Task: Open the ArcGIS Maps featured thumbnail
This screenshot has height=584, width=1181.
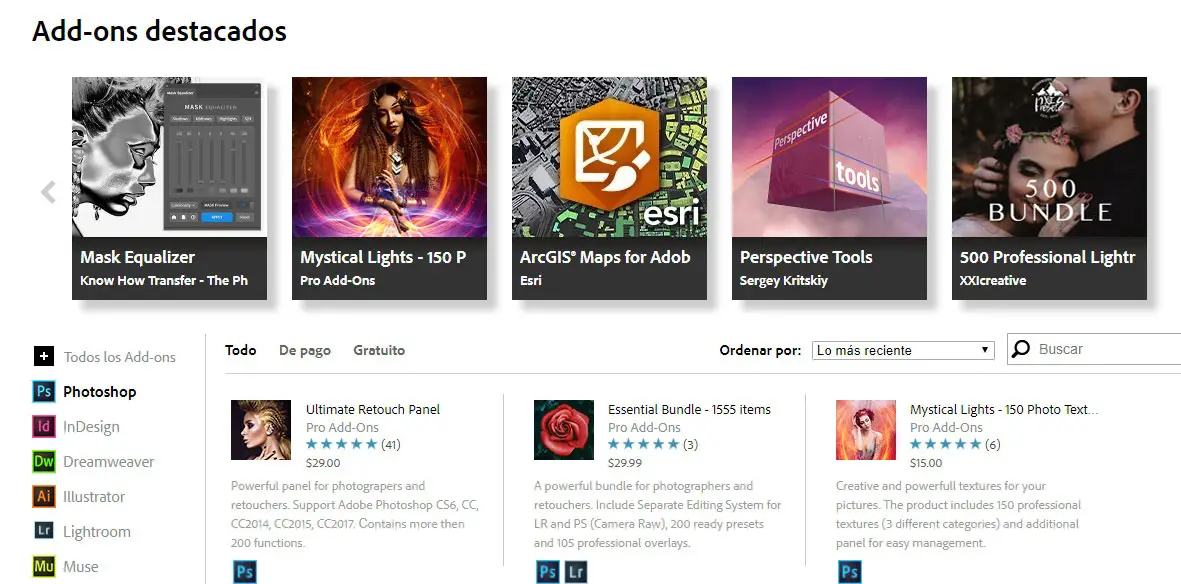Action: [609, 157]
